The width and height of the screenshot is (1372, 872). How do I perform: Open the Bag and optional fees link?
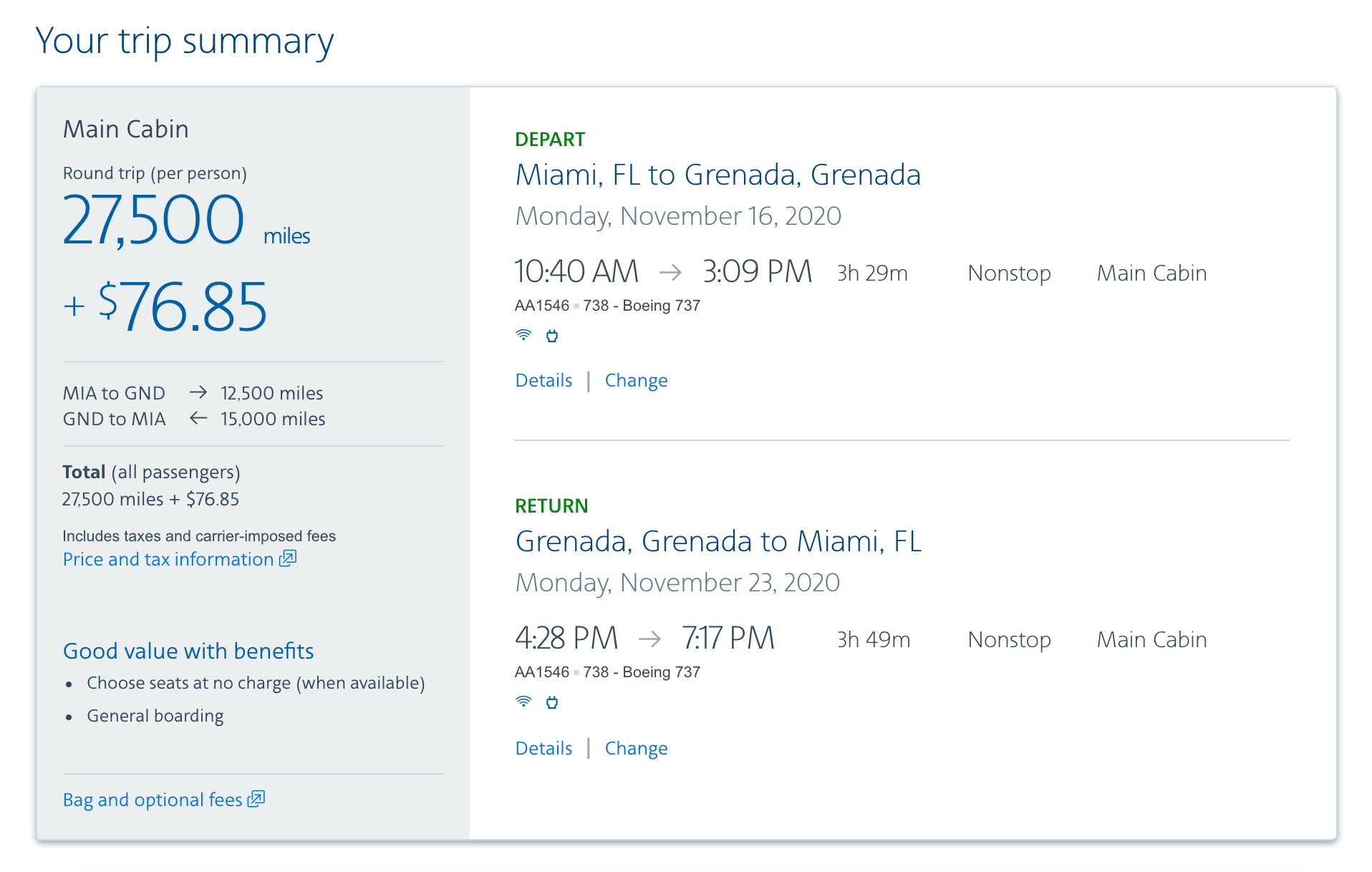pyautogui.click(x=153, y=800)
